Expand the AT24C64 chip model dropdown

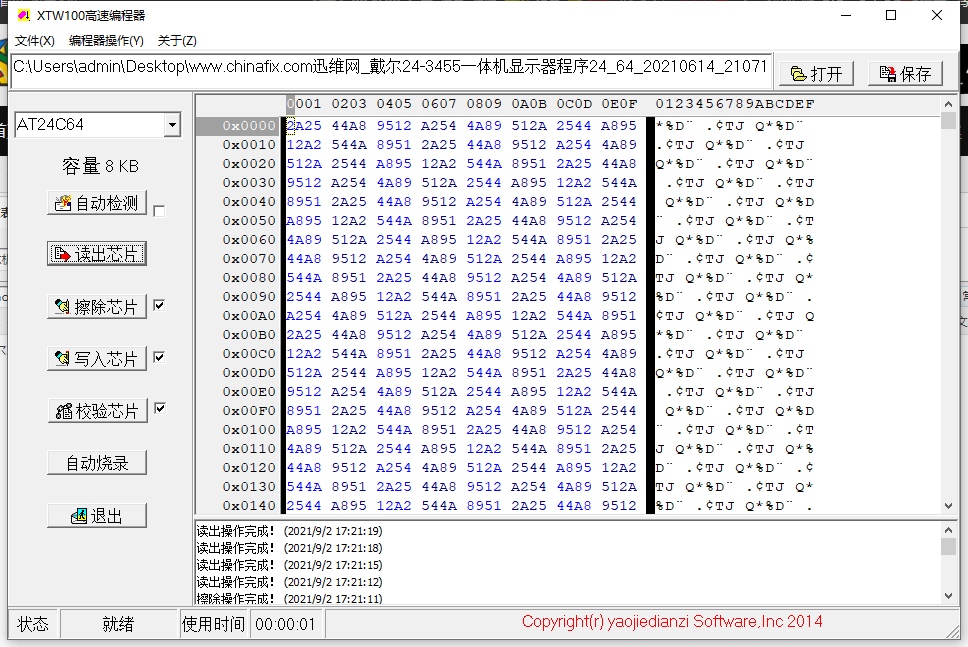(172, 125)
